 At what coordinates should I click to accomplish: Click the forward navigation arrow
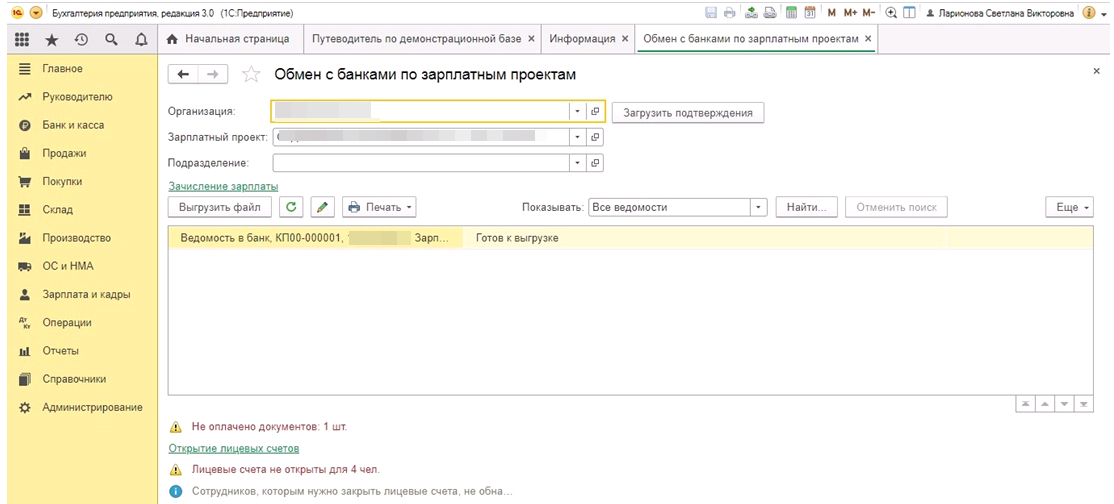[x=212, y=74]
